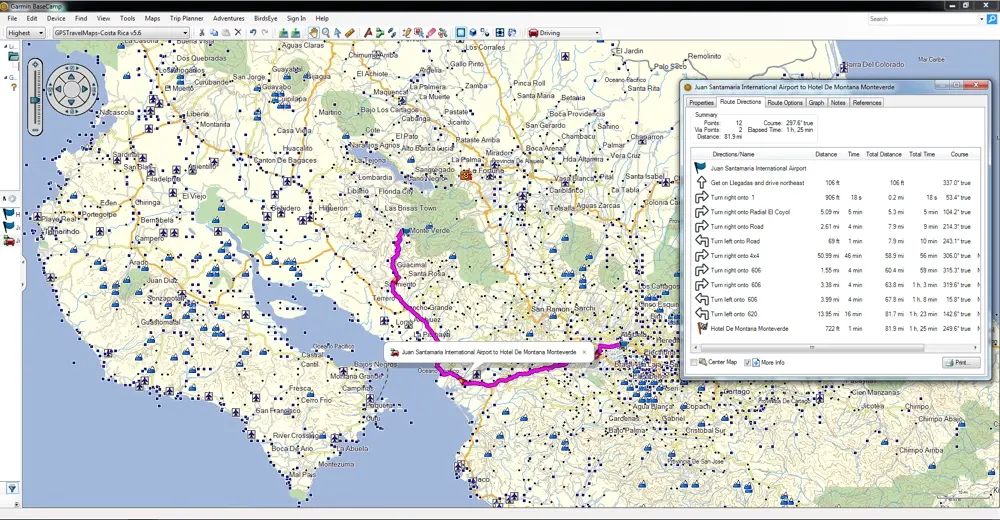1000x520 pixels.
Task: Click the Cut icon in the toolbar
Action: pos(202,33)
